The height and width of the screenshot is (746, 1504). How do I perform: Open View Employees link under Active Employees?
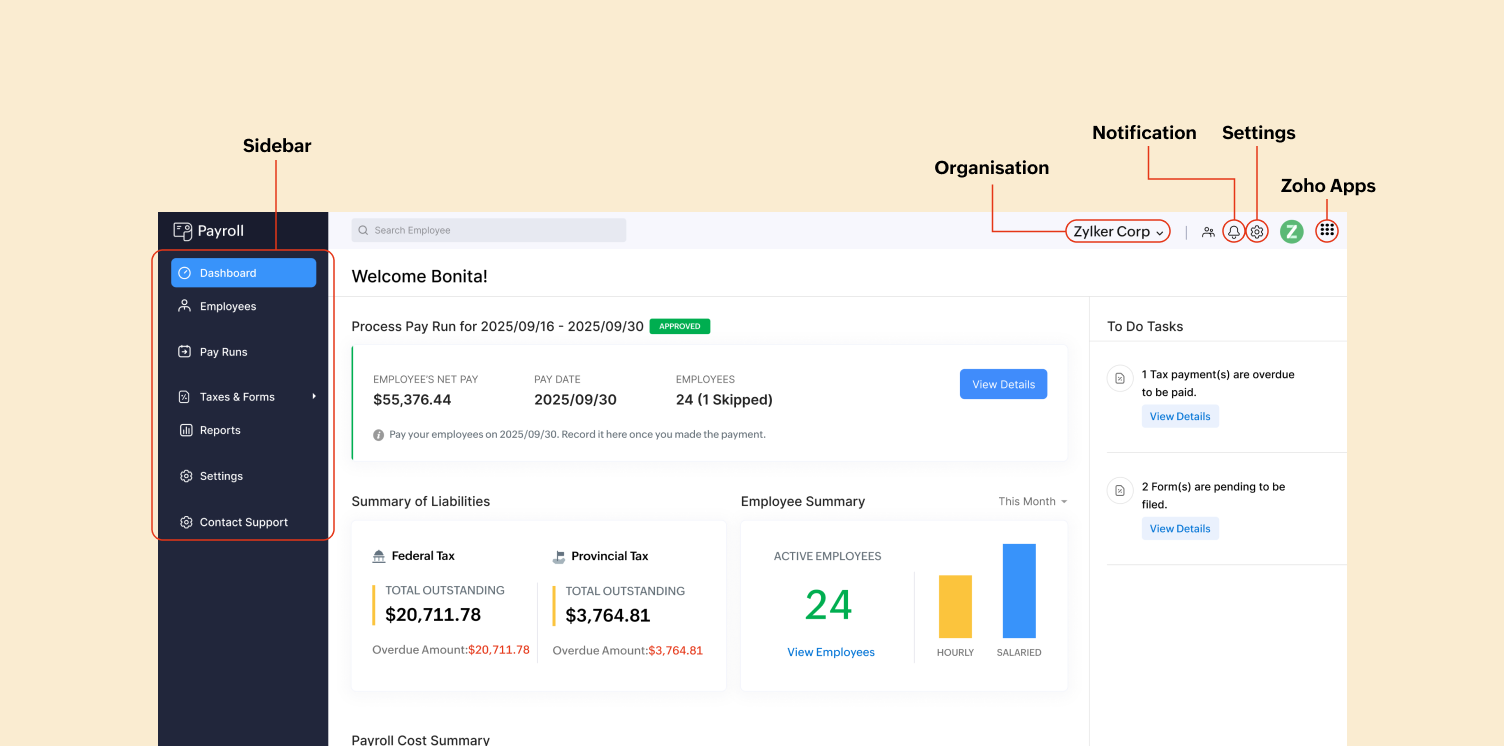[831, 651]
